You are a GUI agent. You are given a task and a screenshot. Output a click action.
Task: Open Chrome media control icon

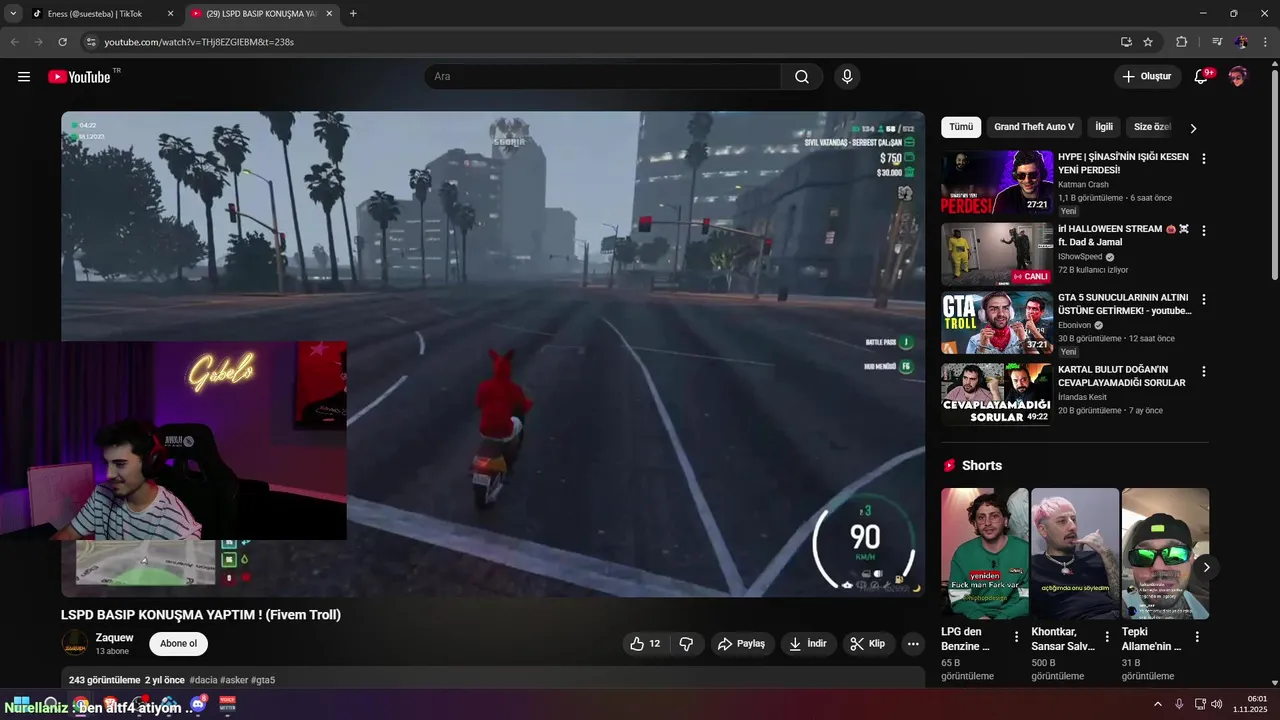tap(1217, 42)
